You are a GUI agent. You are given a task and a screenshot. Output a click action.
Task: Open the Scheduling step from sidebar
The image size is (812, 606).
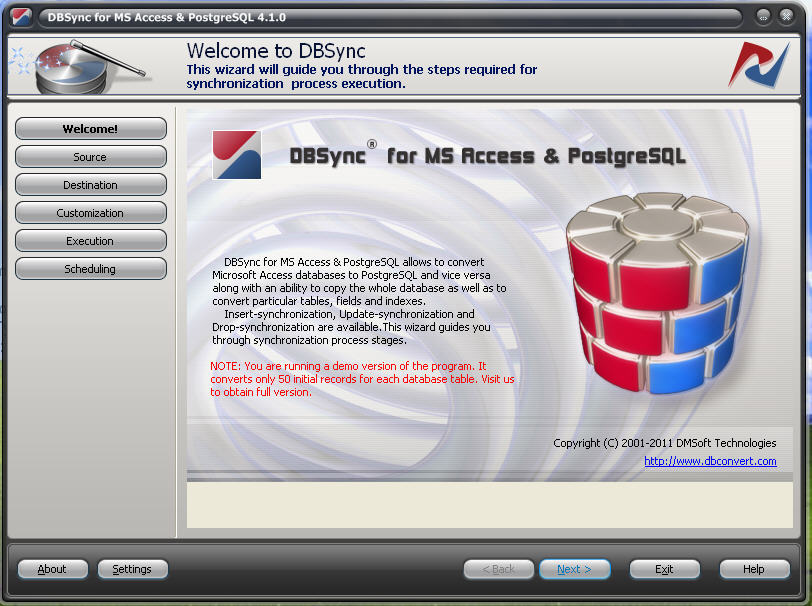coord(90,268)
